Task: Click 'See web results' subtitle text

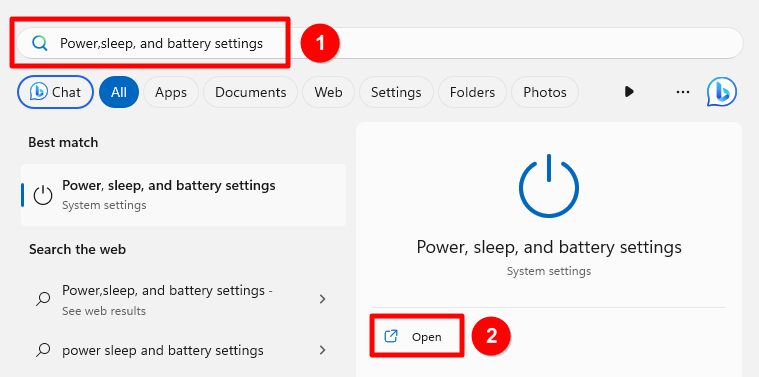Action: (x=104, y=311)
